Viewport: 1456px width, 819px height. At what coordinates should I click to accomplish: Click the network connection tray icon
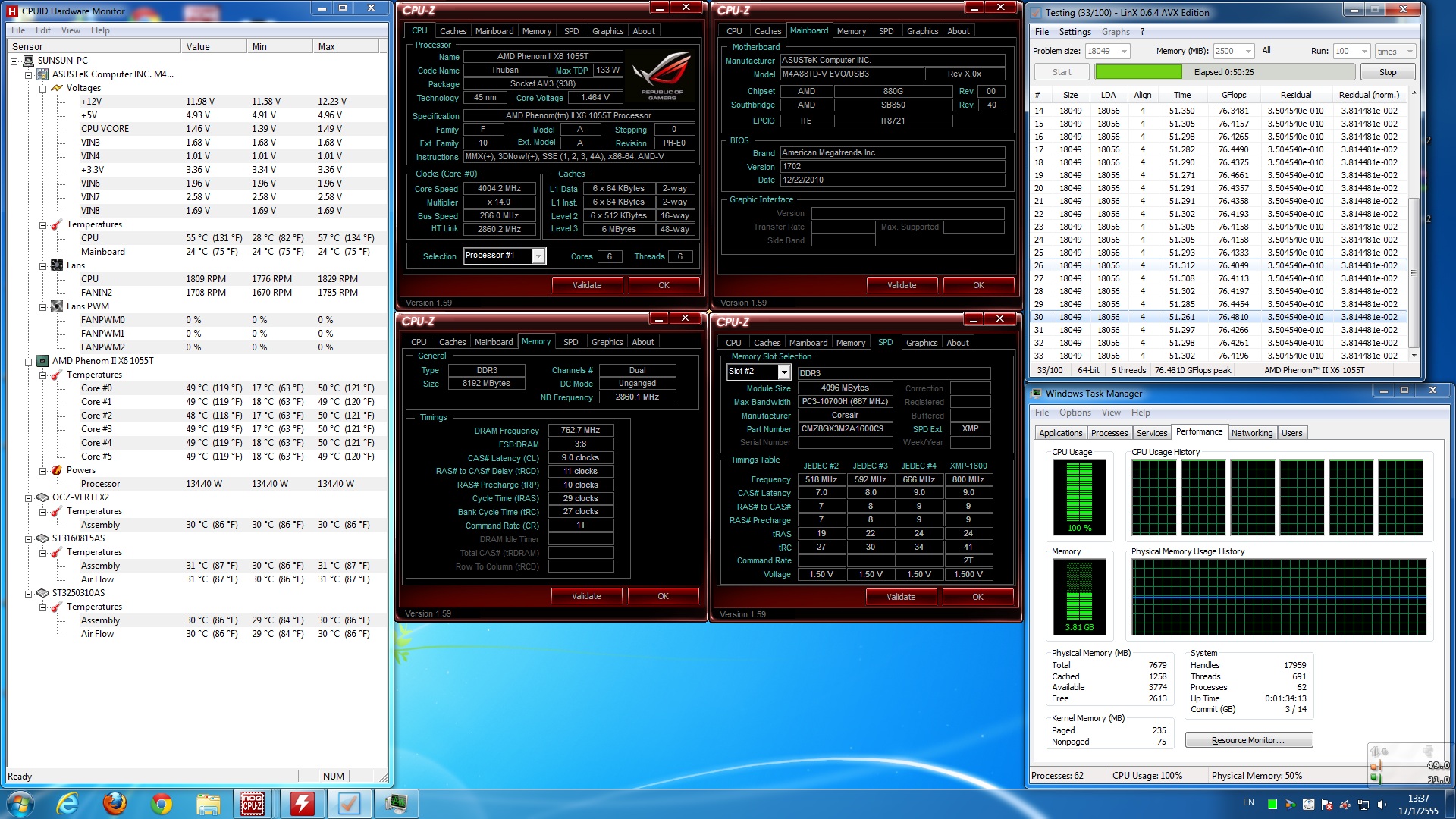pos(1363,805)
